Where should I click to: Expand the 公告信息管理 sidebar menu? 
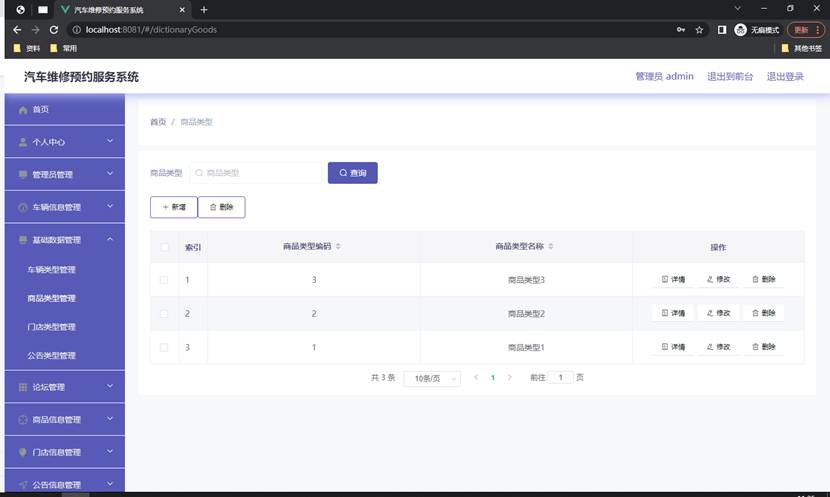click(65, 484)
